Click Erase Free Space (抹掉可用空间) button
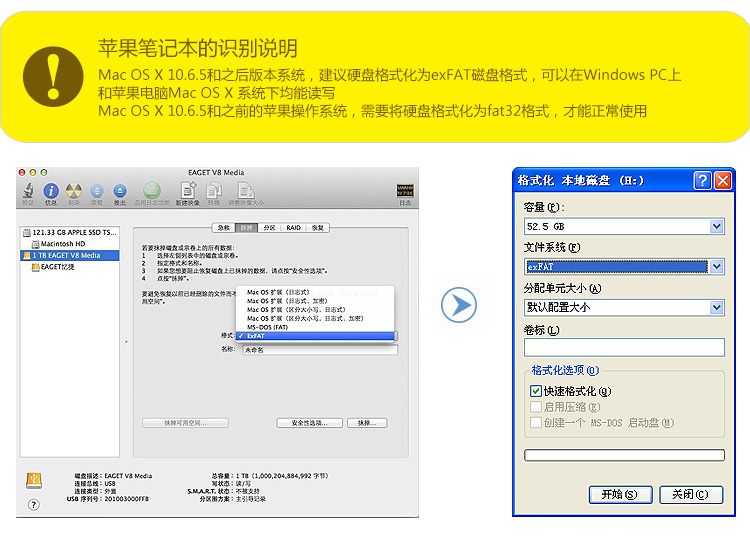Viewport: 750px width, 536px height. [x=185, y=423]
